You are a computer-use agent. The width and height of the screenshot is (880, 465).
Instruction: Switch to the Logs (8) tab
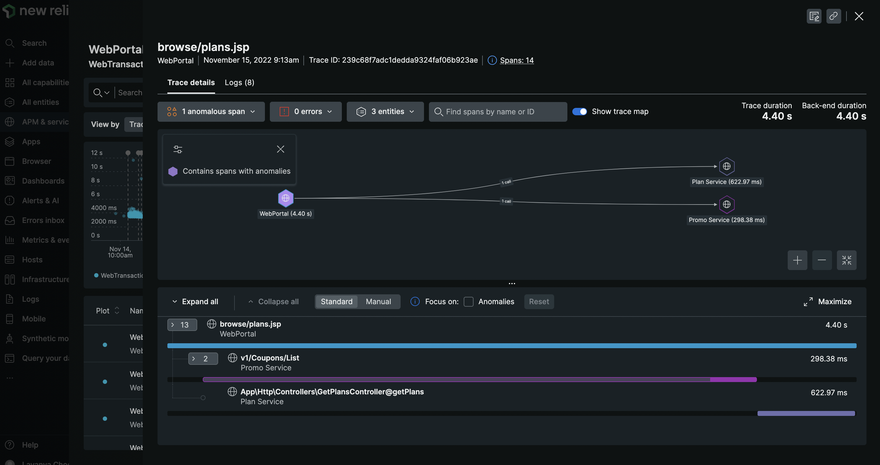tap(239, 82)
